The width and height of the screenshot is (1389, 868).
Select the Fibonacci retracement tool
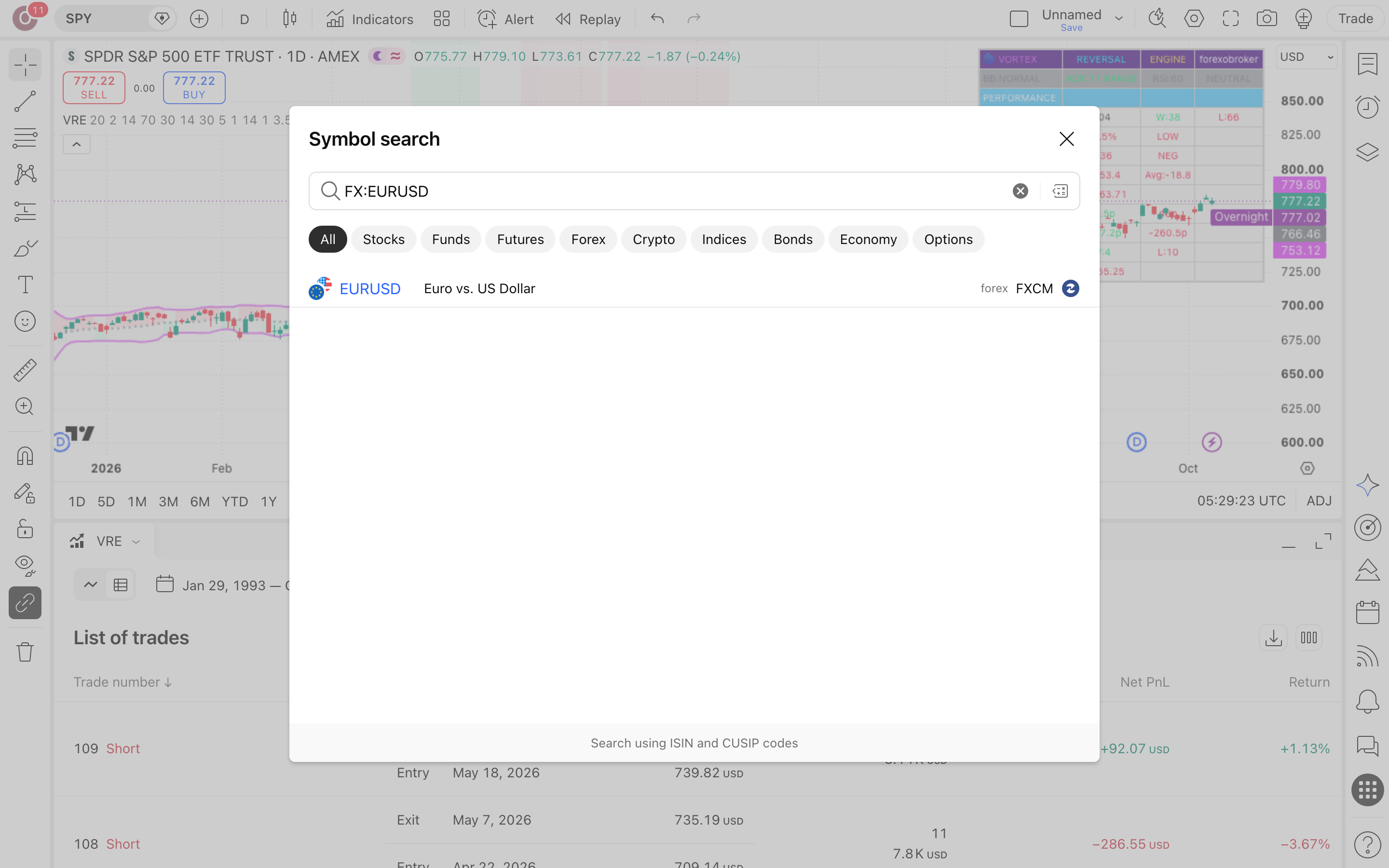click(25, 138)
